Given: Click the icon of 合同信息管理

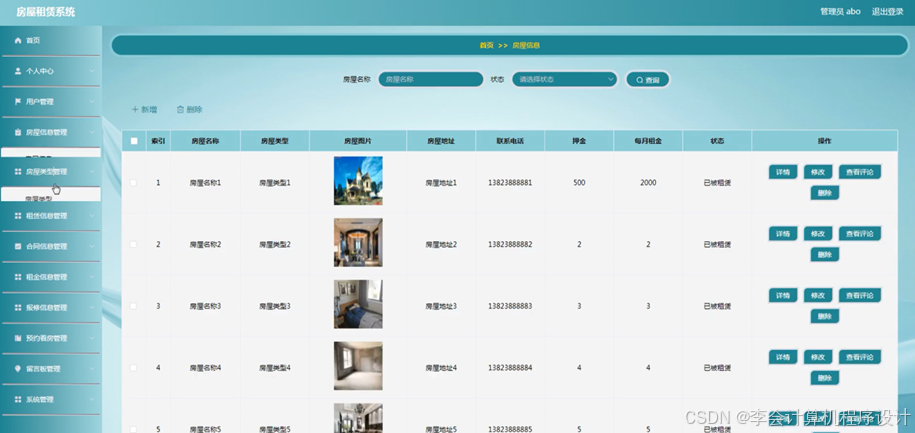Looking at the screenshot, I should coord(18,246).
